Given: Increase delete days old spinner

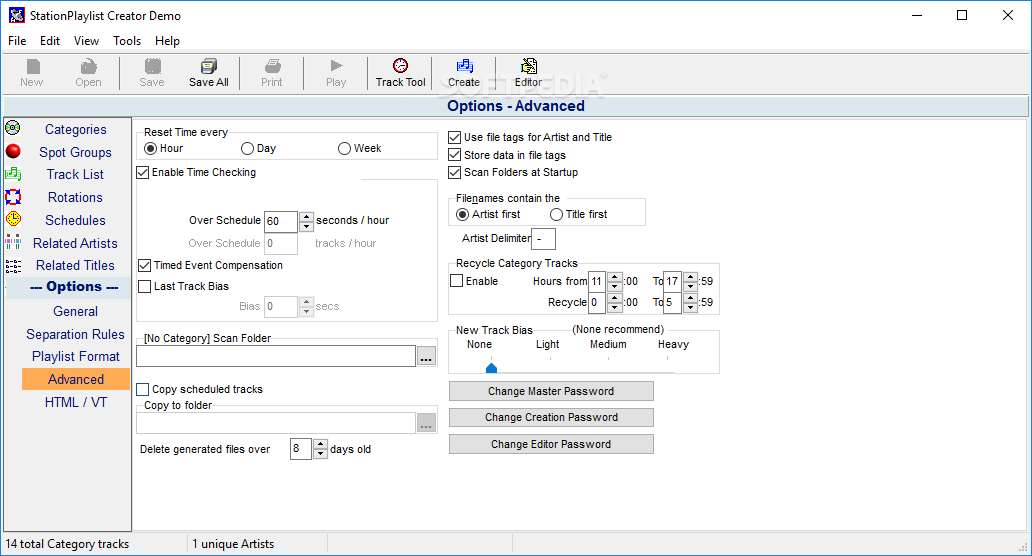Looking at the screenshot, I should click(x=321, y=444).
